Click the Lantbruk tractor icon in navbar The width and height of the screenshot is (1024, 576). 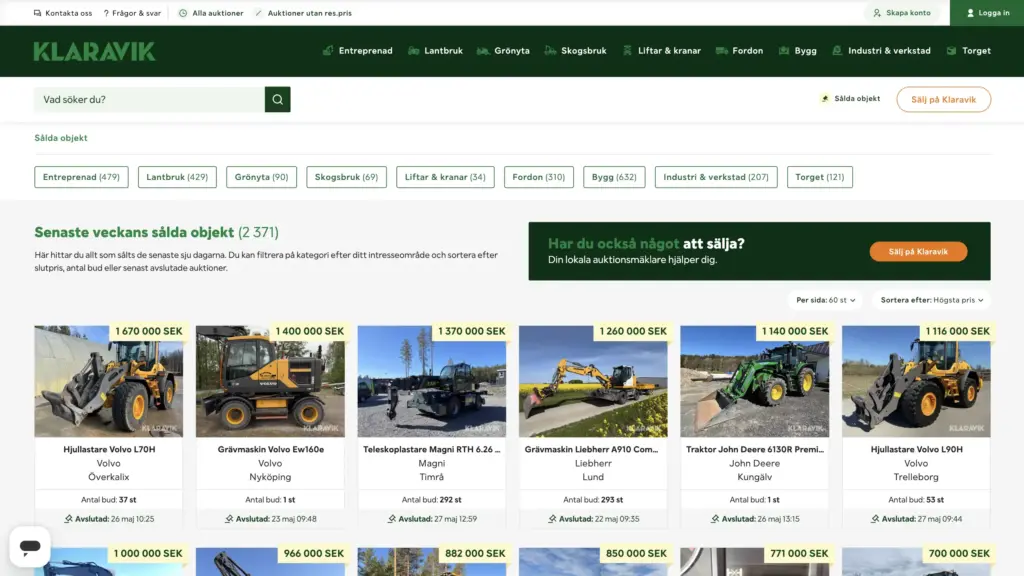414,51
